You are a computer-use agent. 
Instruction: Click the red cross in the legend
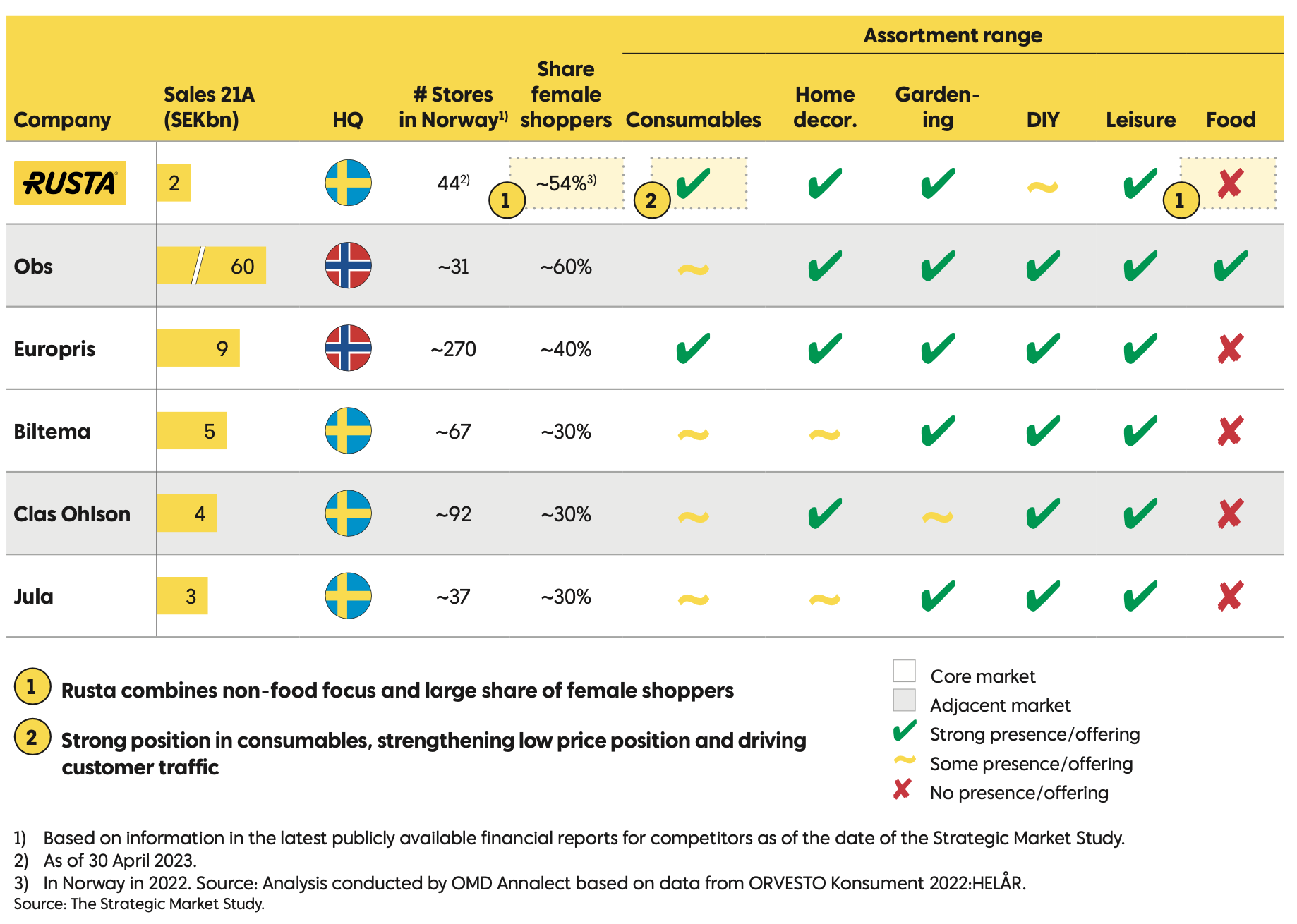coord(902,789)
